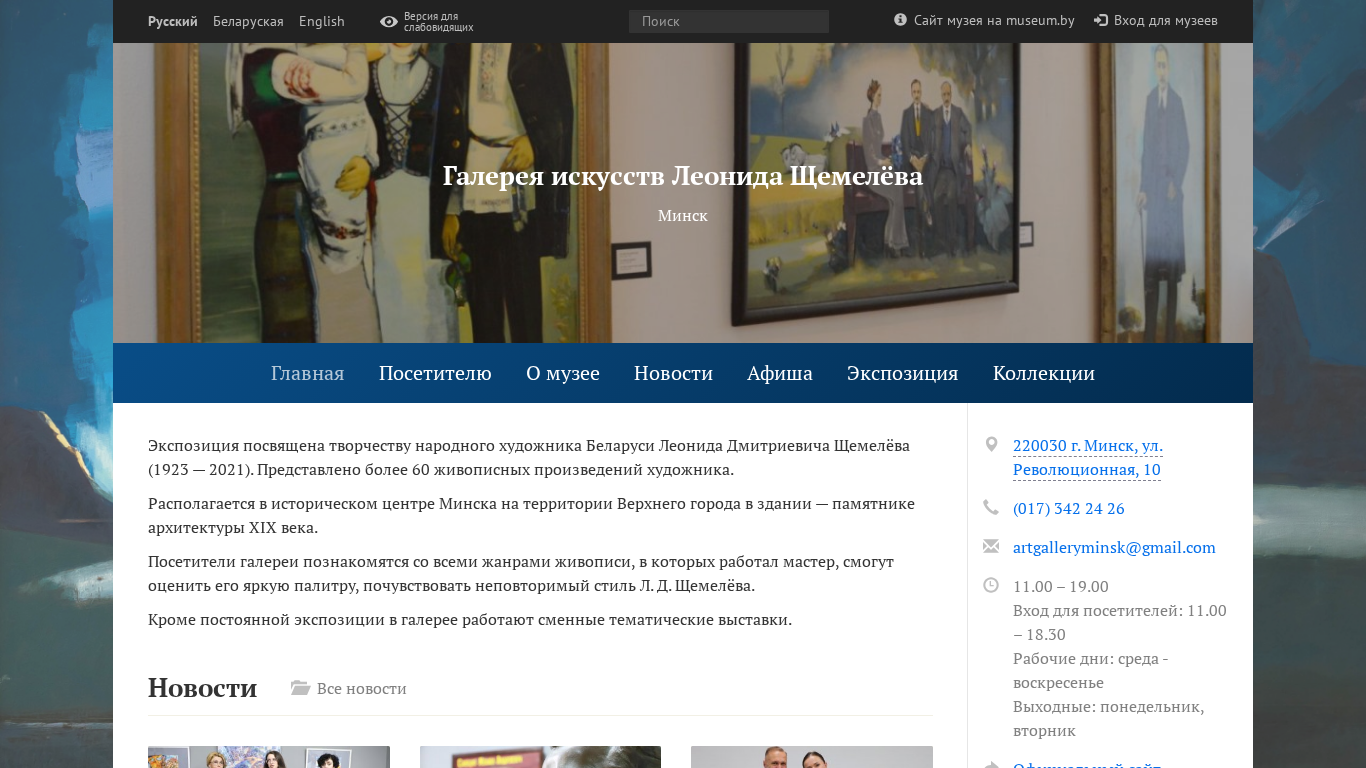Open the Главная navigation item

click(x=307, y=373)
